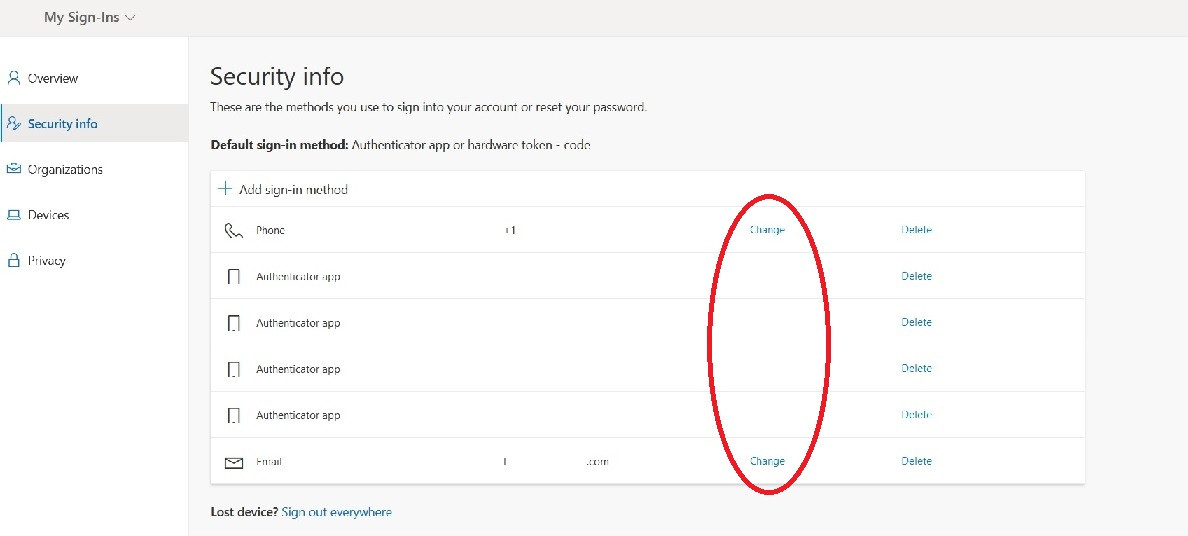Click the Overview person icon
Image resolution: width=1188 pixels, height=536 pixels.
coord(13,77)
